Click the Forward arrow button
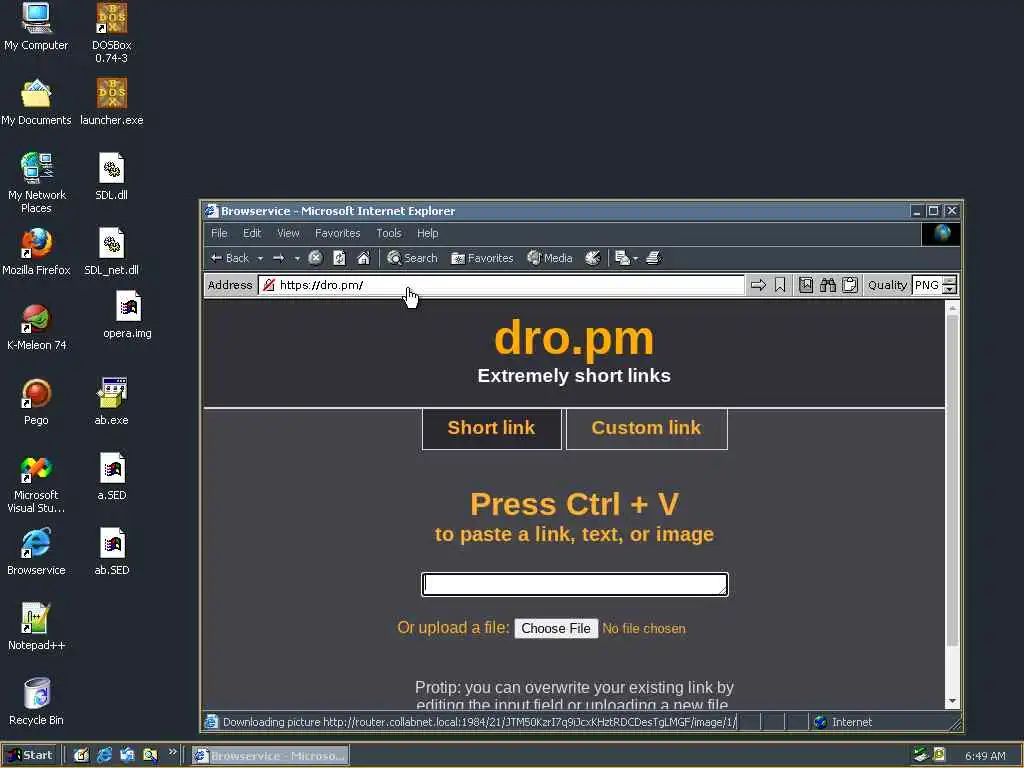Image resolution: width=1024 pixels, height=768 pixels. point(279,258)
